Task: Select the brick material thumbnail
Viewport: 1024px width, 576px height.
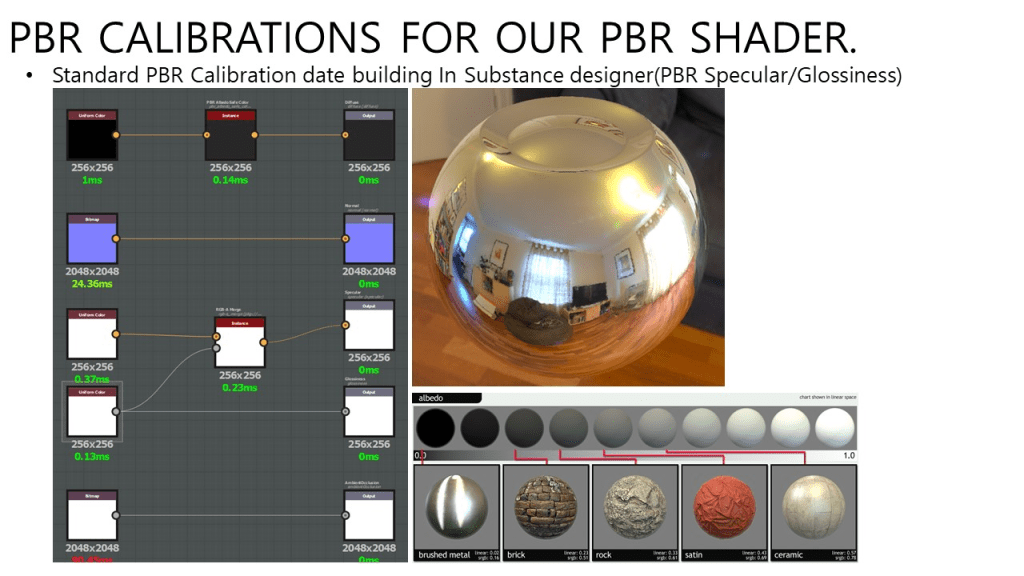Action: [x=546, y=507]
